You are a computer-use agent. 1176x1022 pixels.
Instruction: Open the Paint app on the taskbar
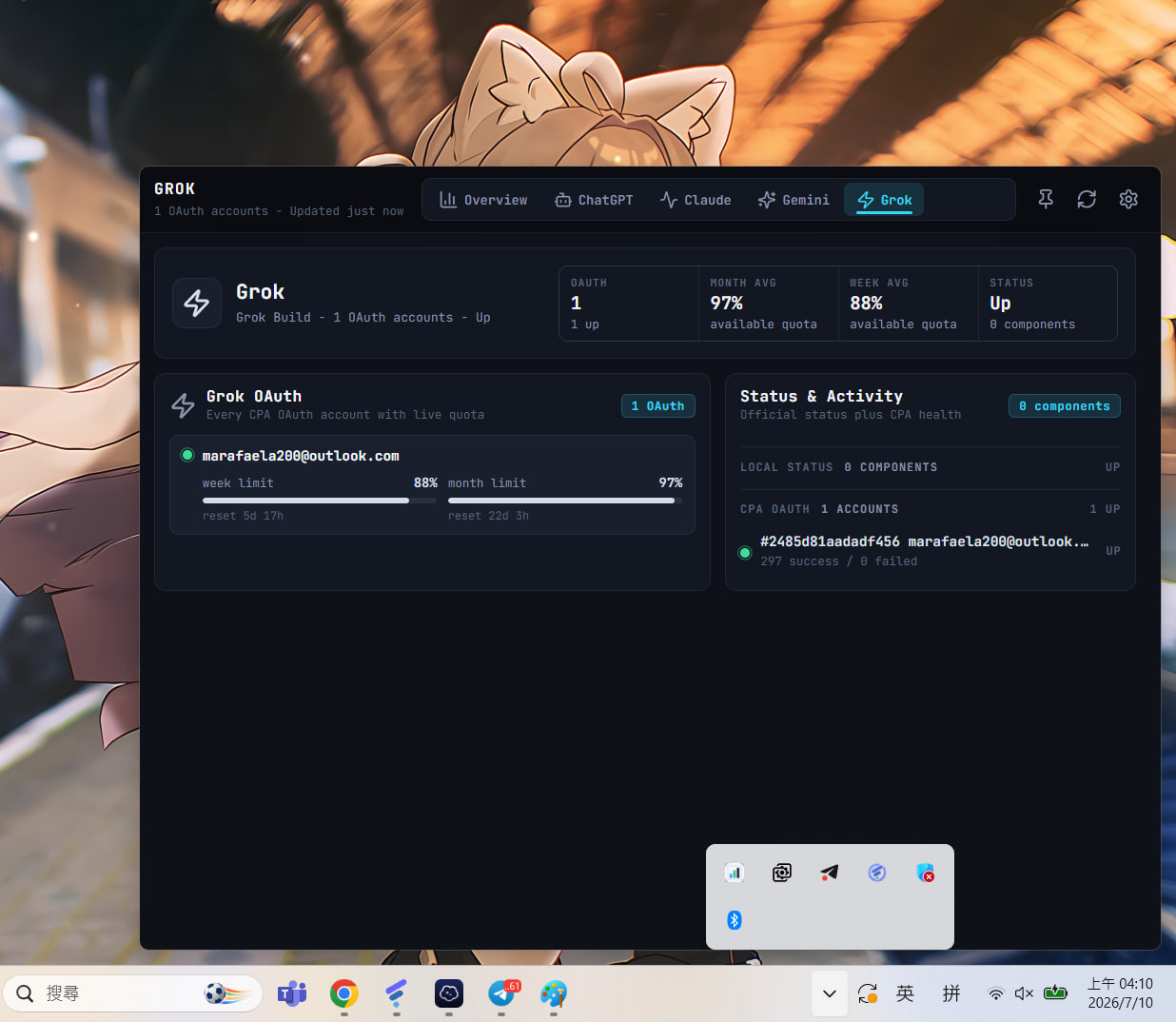coord(554,993)
